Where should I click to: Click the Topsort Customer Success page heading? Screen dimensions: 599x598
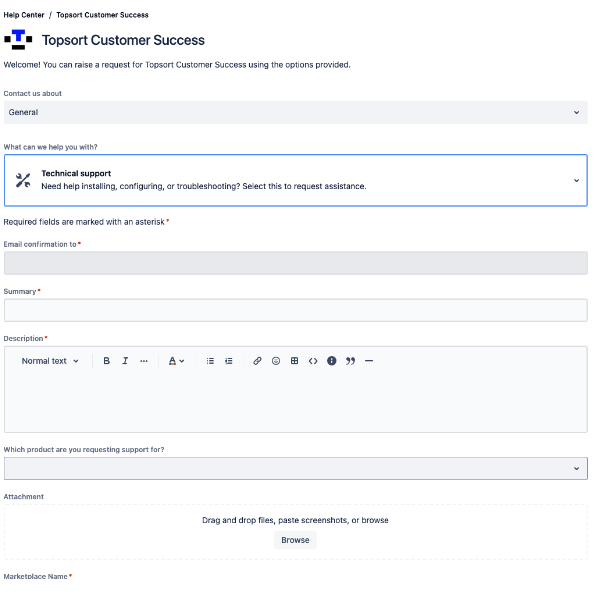click(123, 40)
